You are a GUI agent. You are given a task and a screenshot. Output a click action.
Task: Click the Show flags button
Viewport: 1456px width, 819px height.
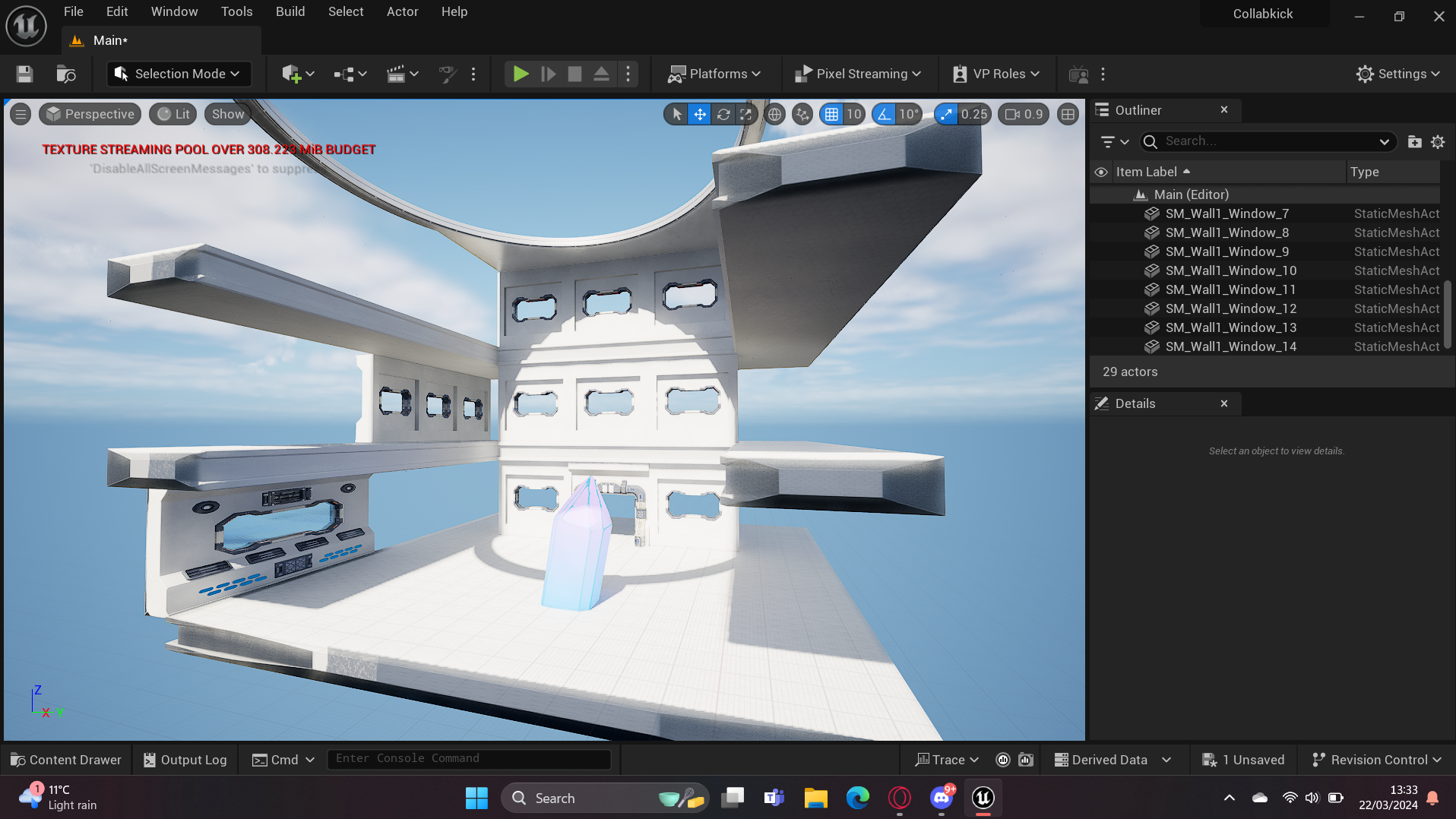pos(227,114)
